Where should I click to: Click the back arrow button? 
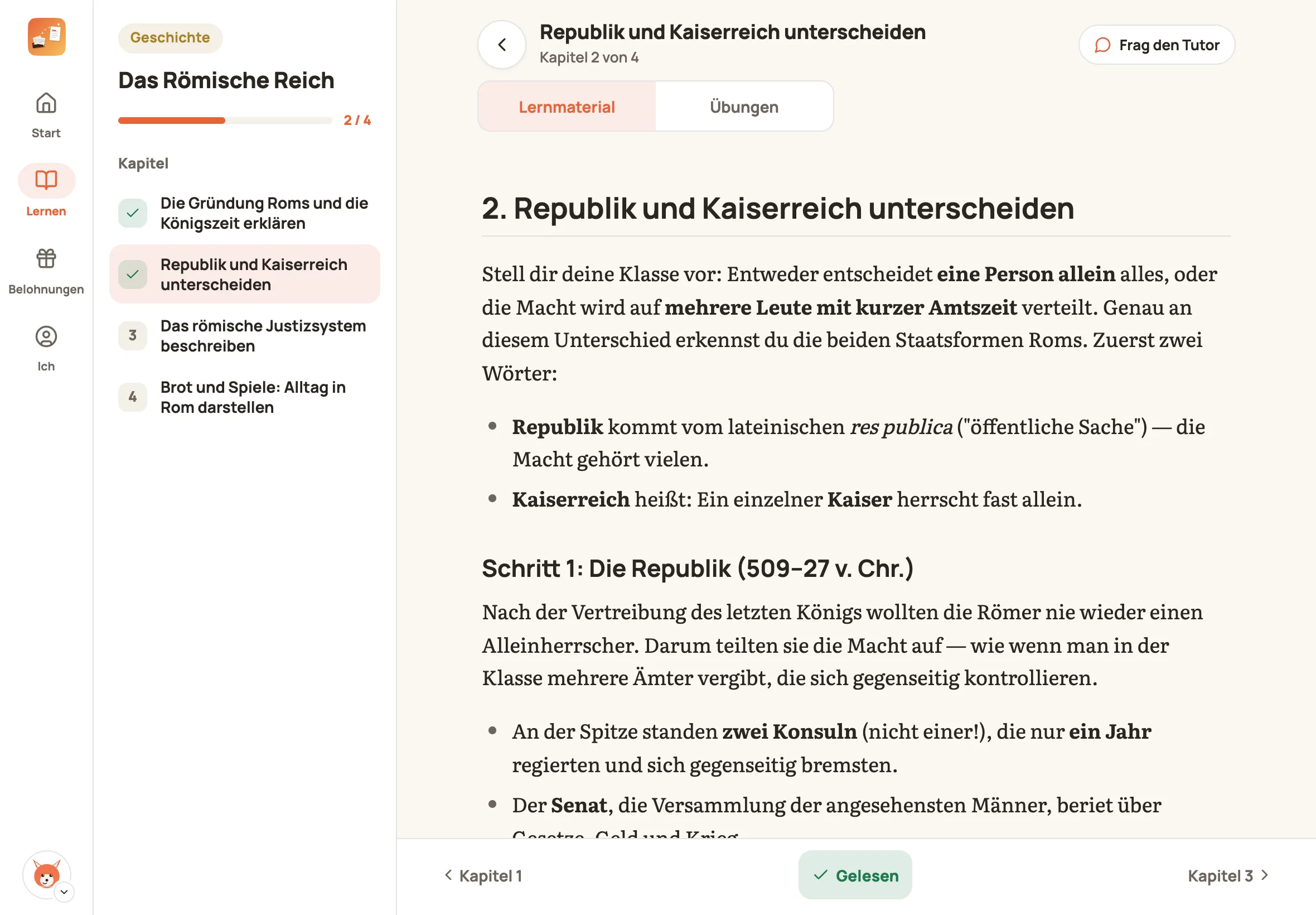(502, 45)
